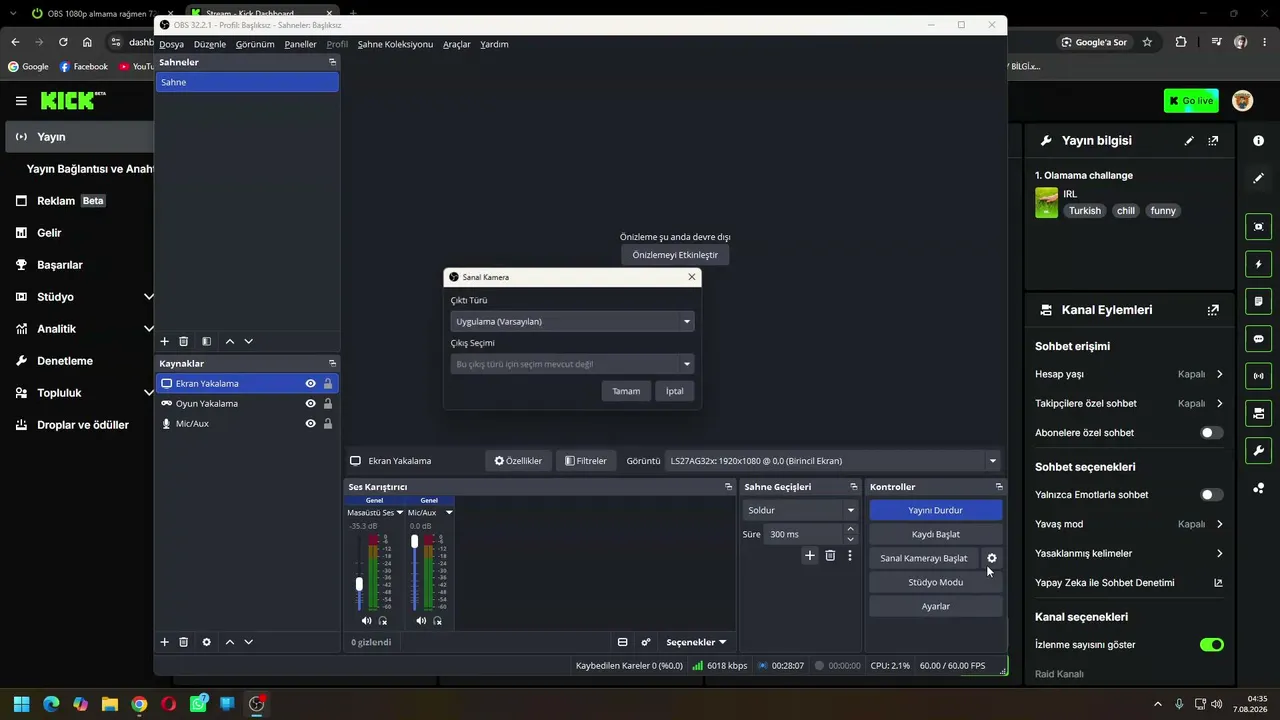This screenshot has height=720, width=1280.
Task: Open Araçlar menu in OBS
Action: pos(457,44)
